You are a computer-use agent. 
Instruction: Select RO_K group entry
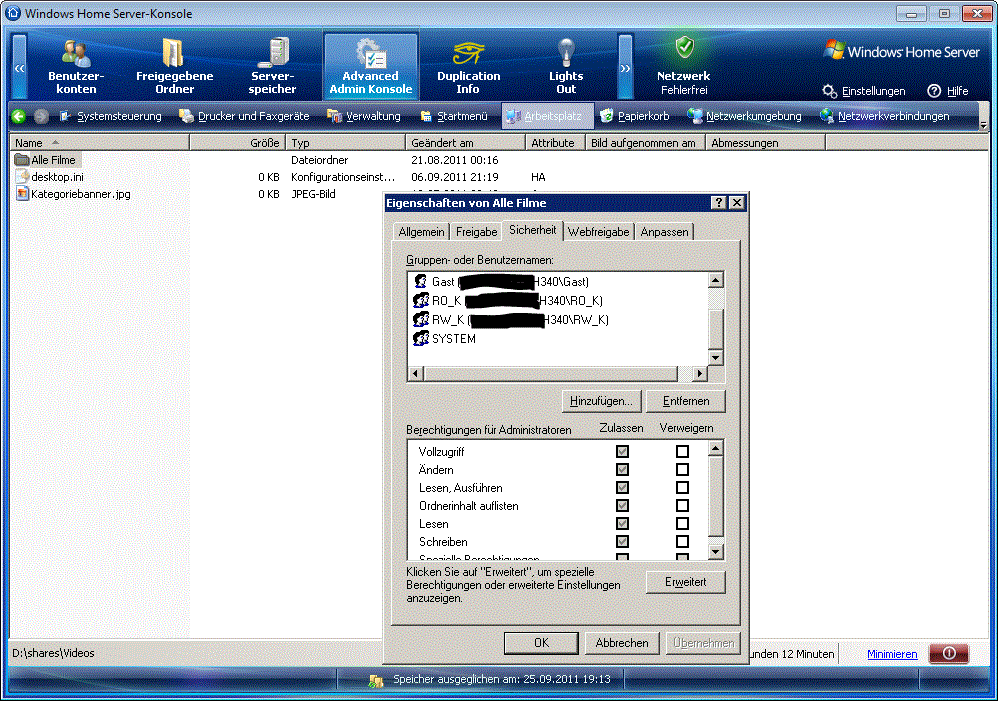(508, 301)
